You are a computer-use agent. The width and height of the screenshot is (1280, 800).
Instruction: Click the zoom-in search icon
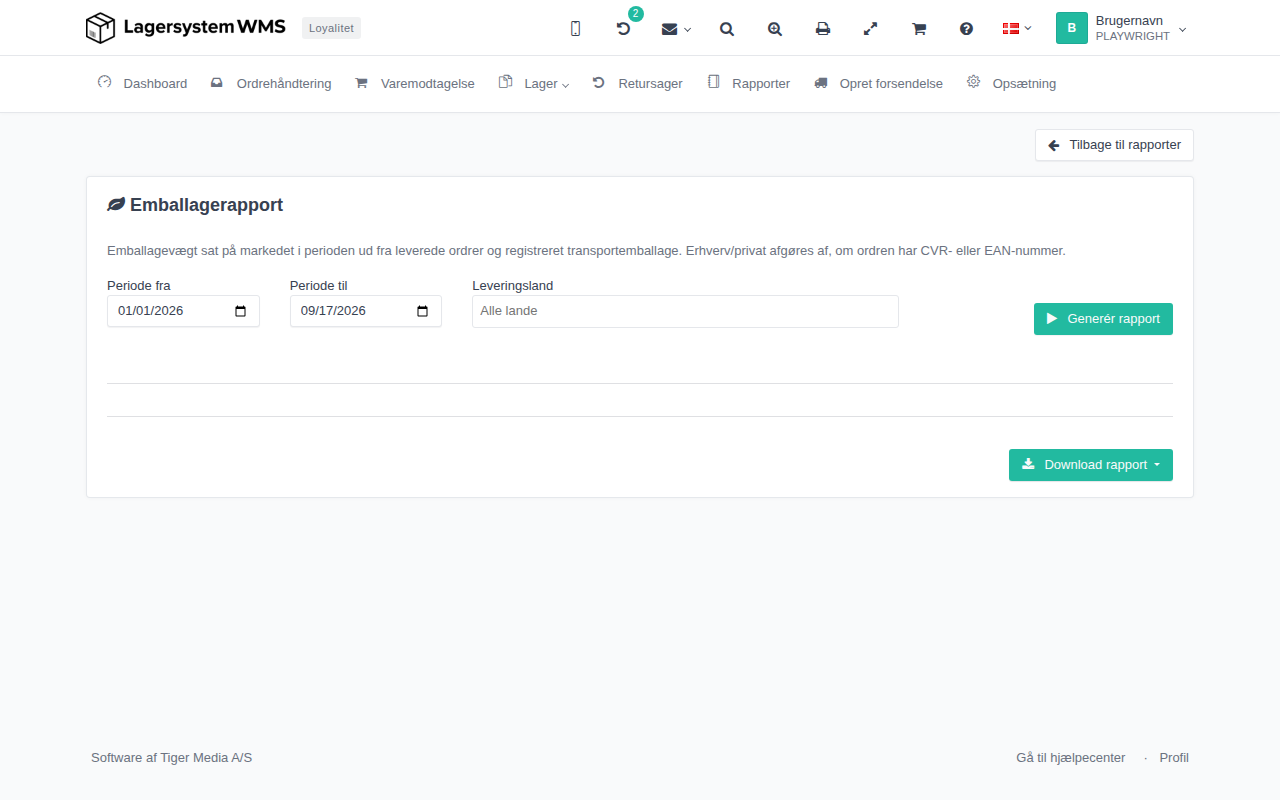[775, 29]
